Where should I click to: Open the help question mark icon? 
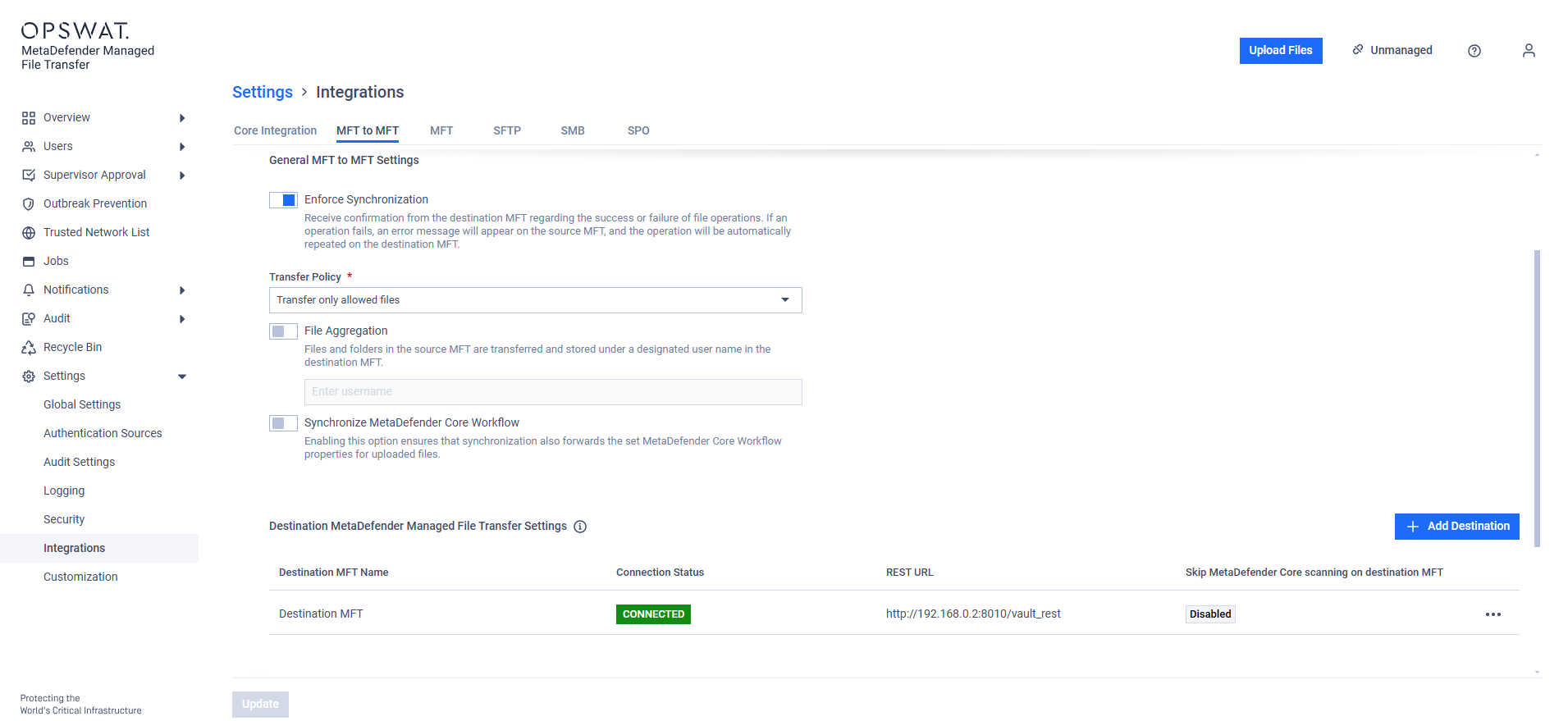(1474, 51)
